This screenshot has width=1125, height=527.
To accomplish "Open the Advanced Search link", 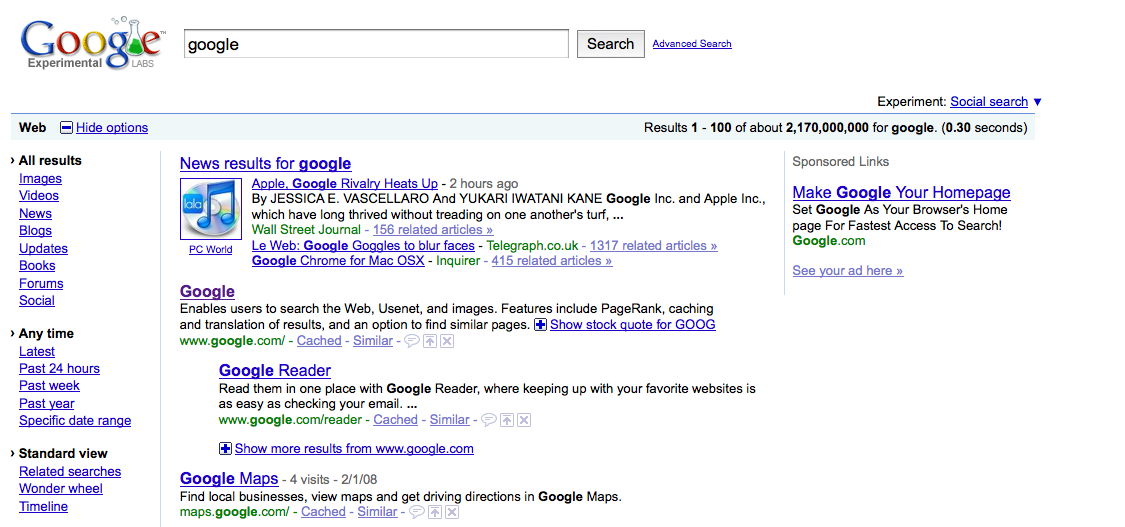I will 691,44.
